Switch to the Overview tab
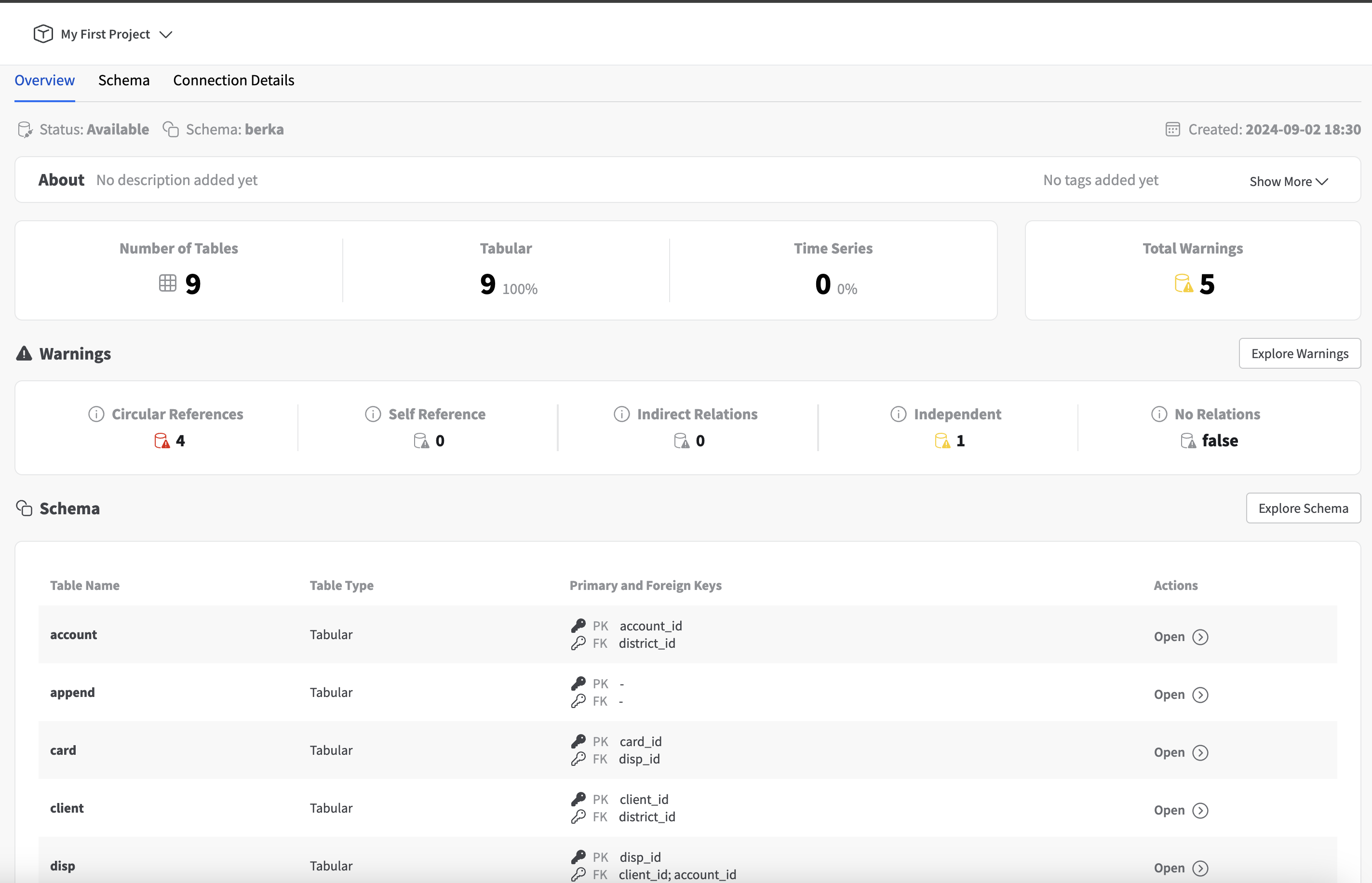1372x883 pixels. pos(45,80)
